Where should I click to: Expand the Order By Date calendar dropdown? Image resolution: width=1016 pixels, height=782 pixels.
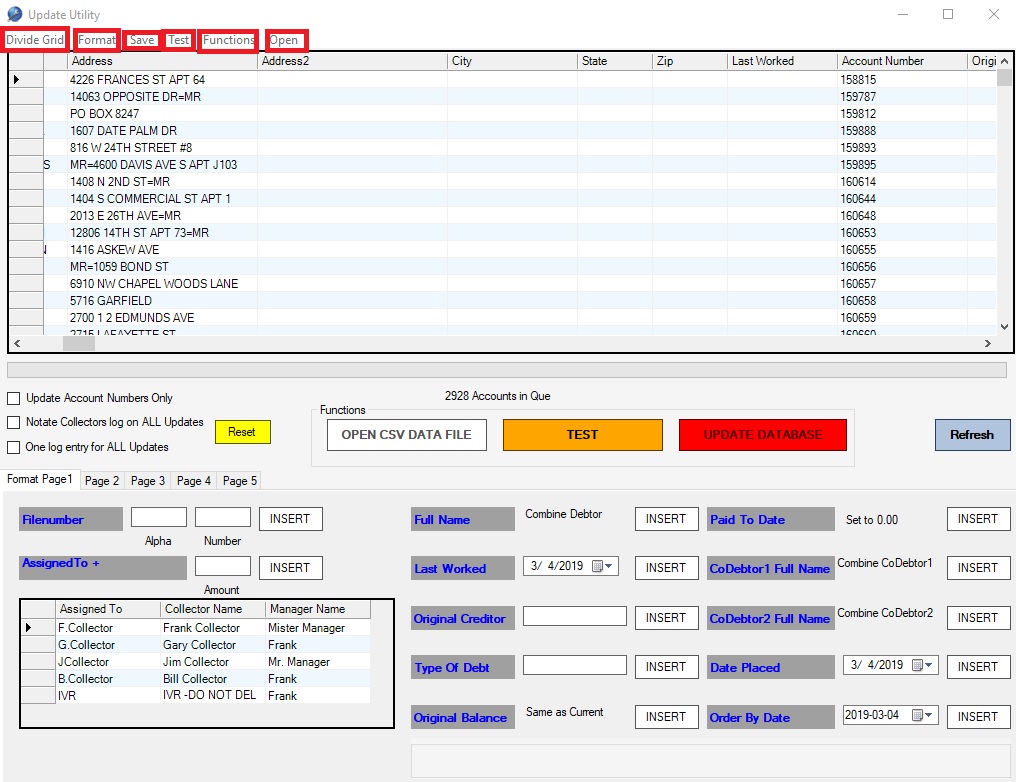(x=929, y=715)
